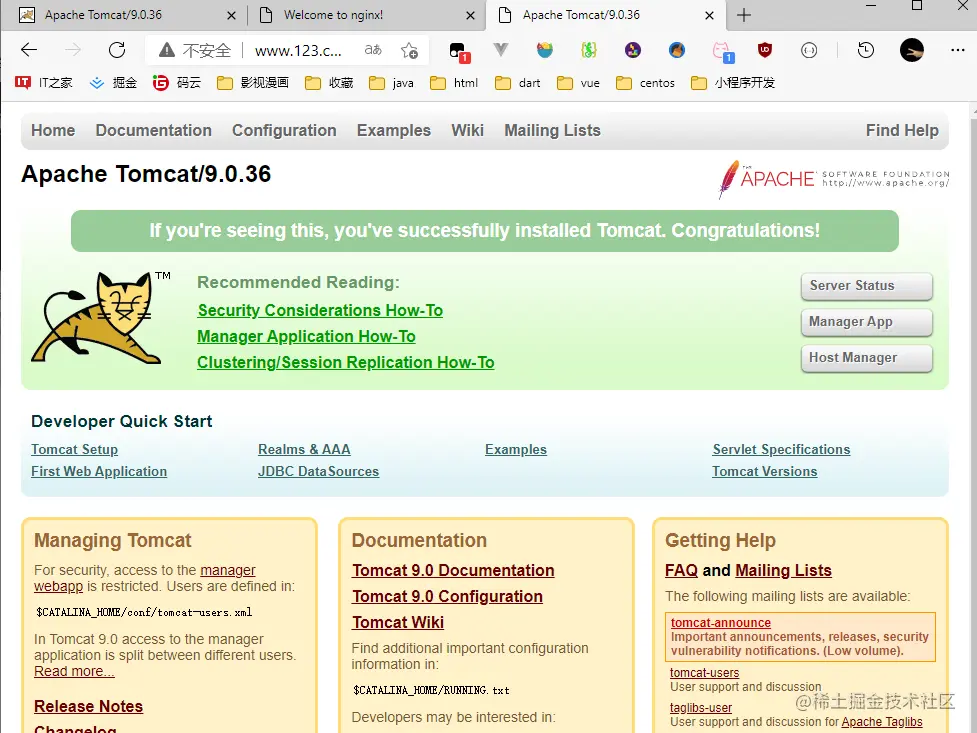Open Examples in Tomcat navigation bar

(x=394, y=130)
